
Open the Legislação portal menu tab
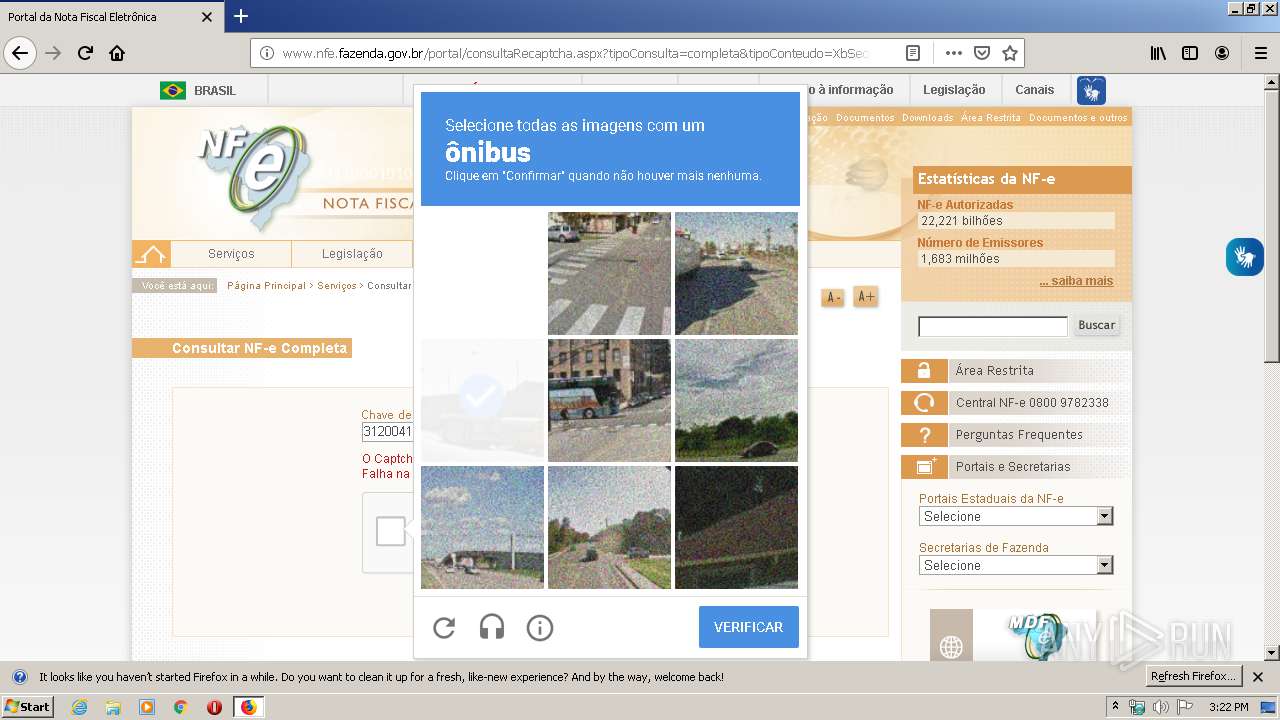pos(352,254)
